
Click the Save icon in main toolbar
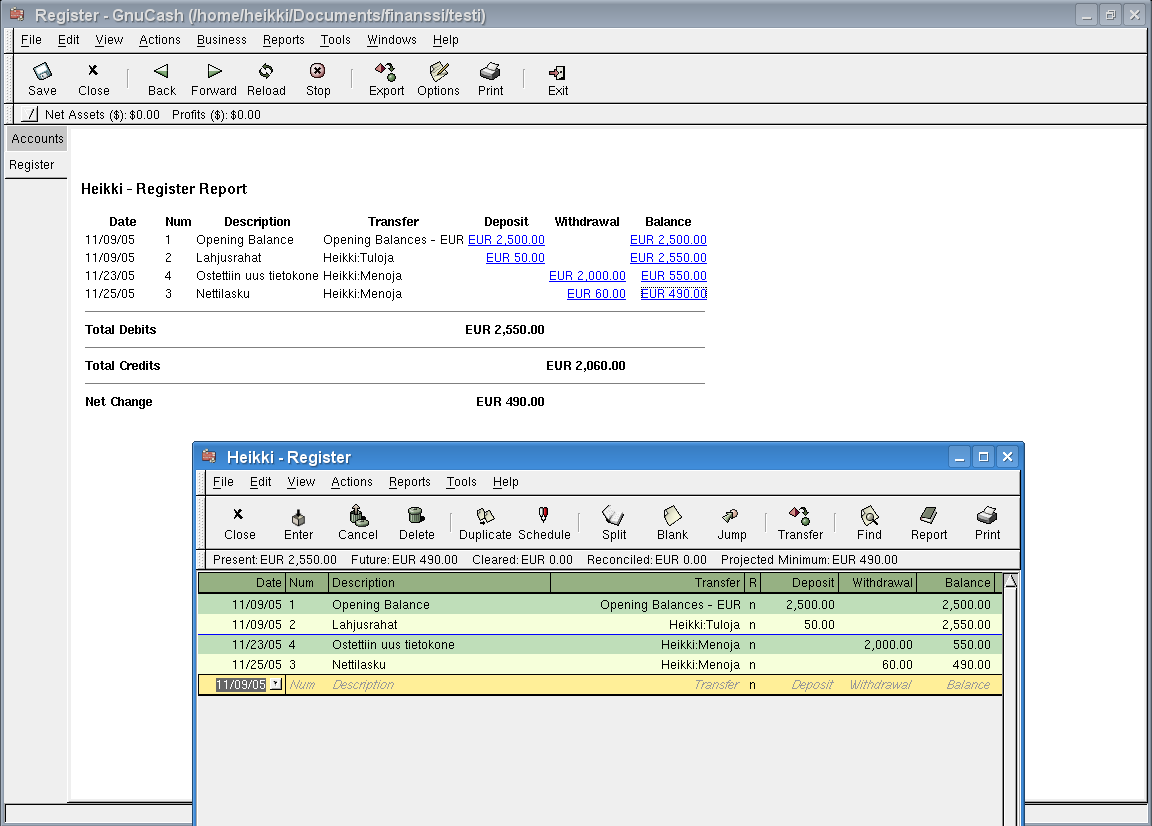[x=42, y=72]
